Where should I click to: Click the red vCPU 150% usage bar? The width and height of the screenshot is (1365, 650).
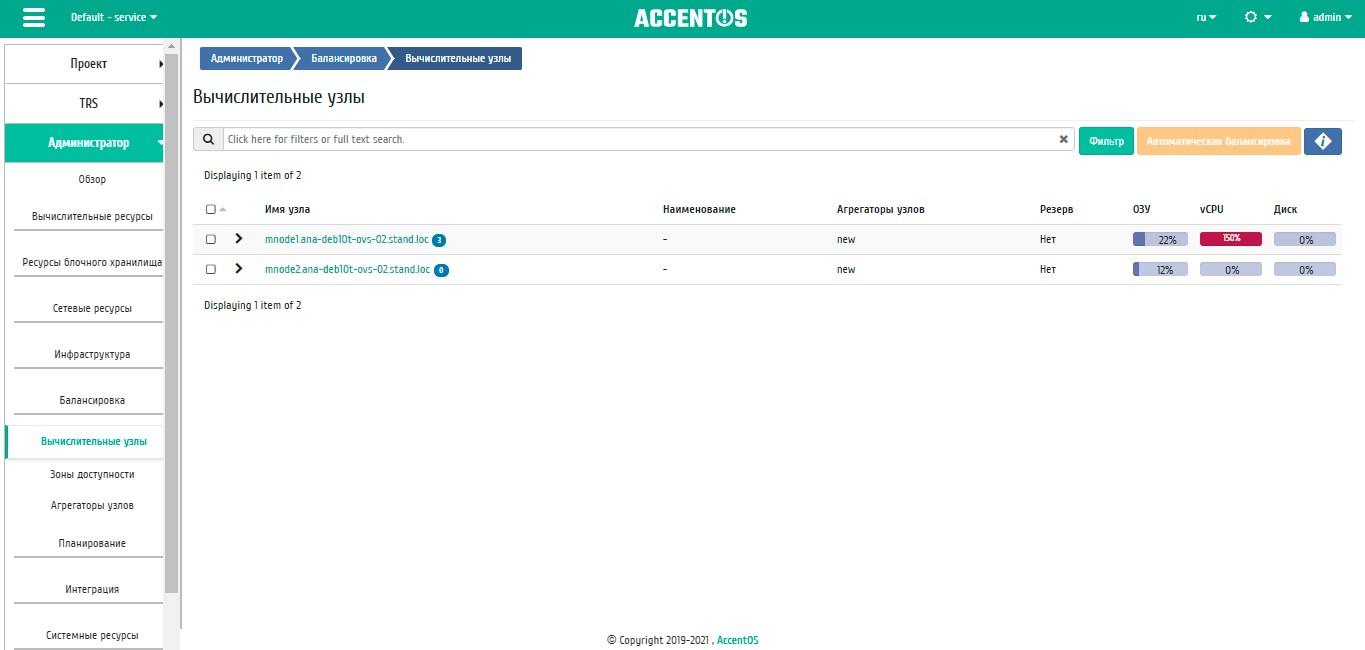[x=1230, y=239]
